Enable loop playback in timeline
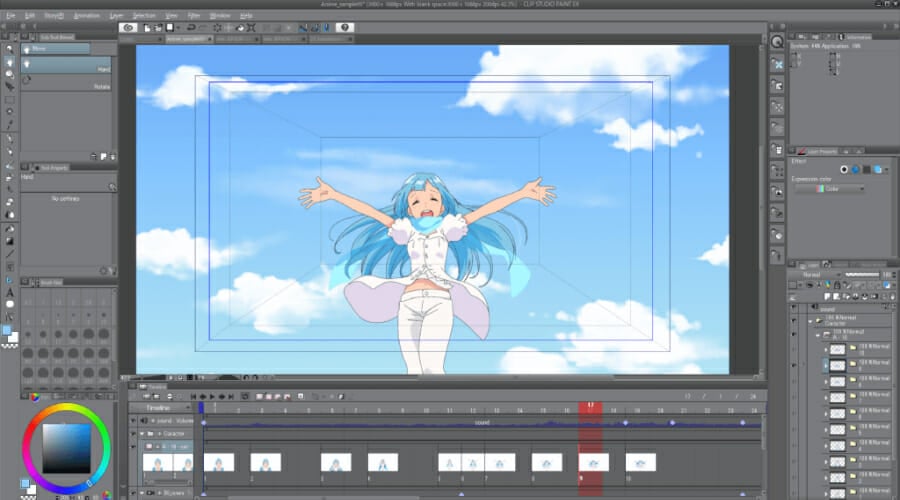This screenshot has height=500, width=900. click(245, 396)
